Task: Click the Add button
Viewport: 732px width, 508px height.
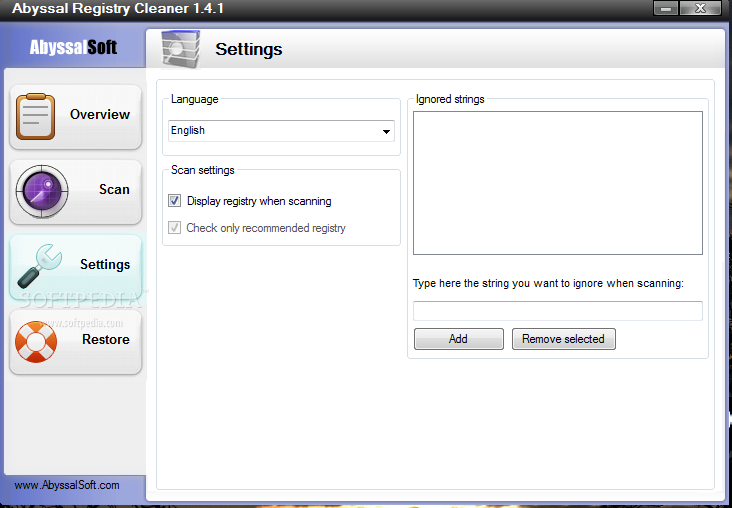Action: tap(458, 339)
